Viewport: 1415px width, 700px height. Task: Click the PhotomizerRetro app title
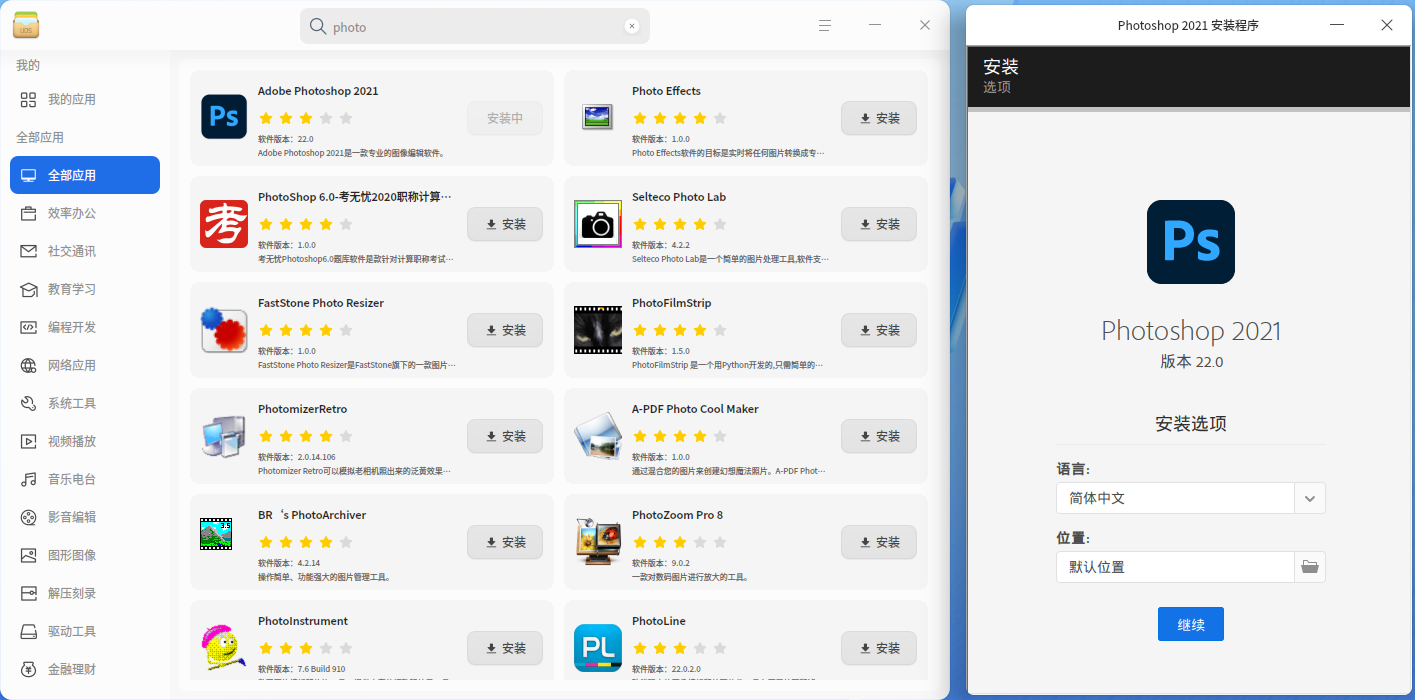(303, 409)
